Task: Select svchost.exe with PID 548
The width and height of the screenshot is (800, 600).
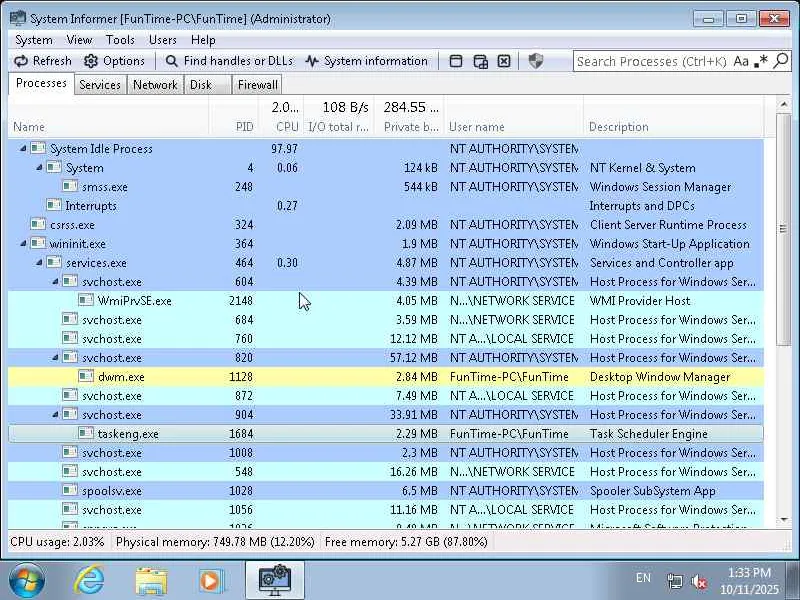Action: point(386,471)
